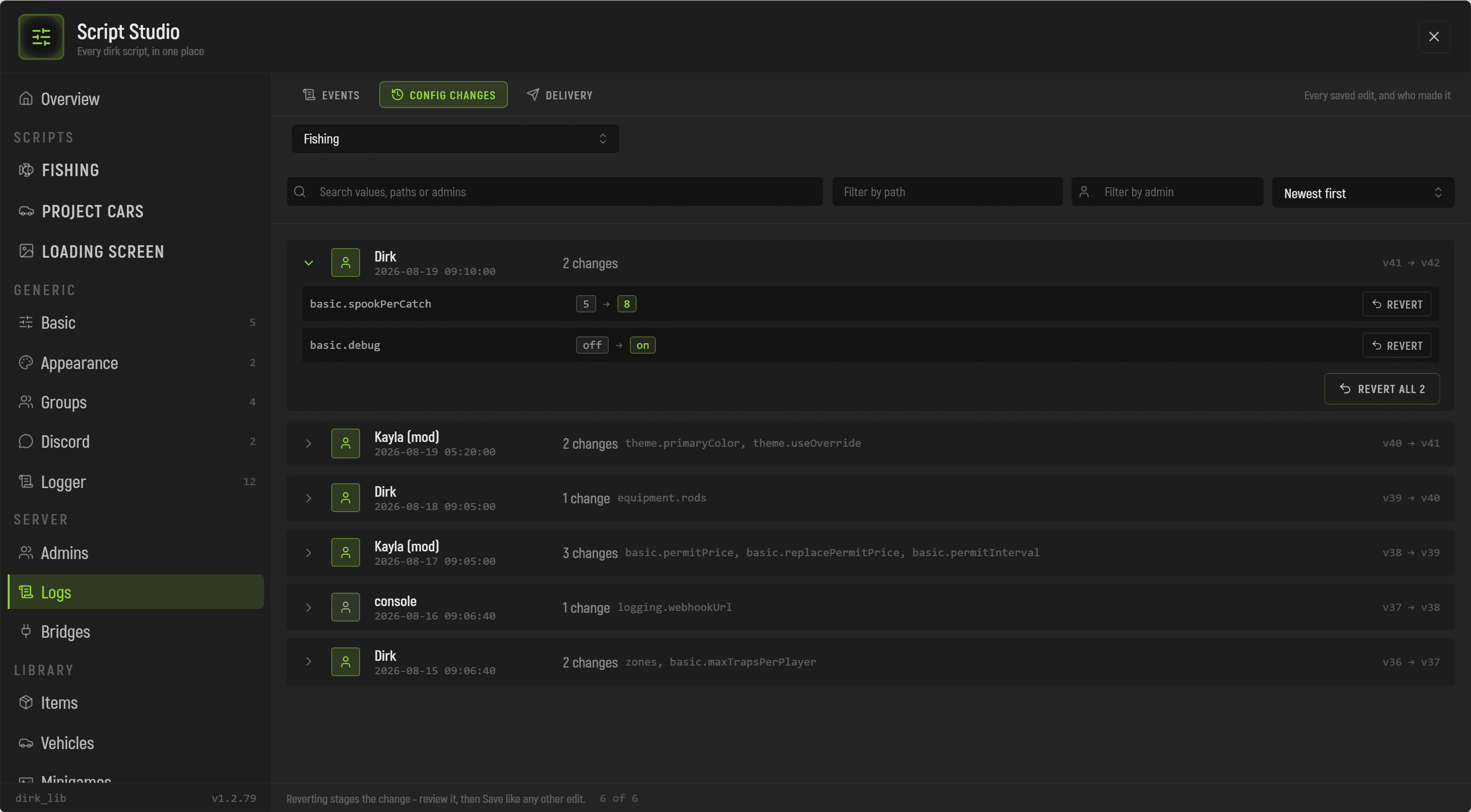
Task: Click the dirk_lib label in footer
Action: (40, 798)
